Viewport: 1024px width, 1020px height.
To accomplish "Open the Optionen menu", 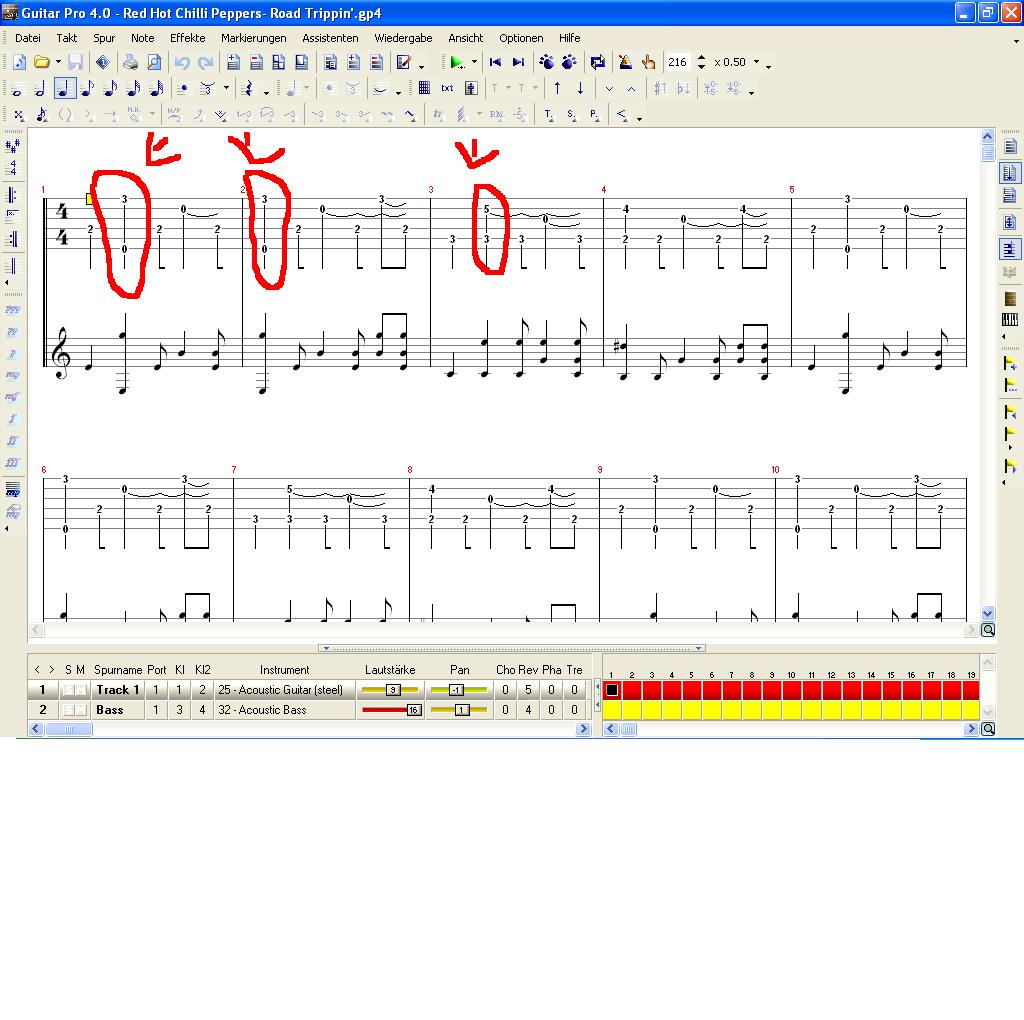I will click(x=521, y=38).
